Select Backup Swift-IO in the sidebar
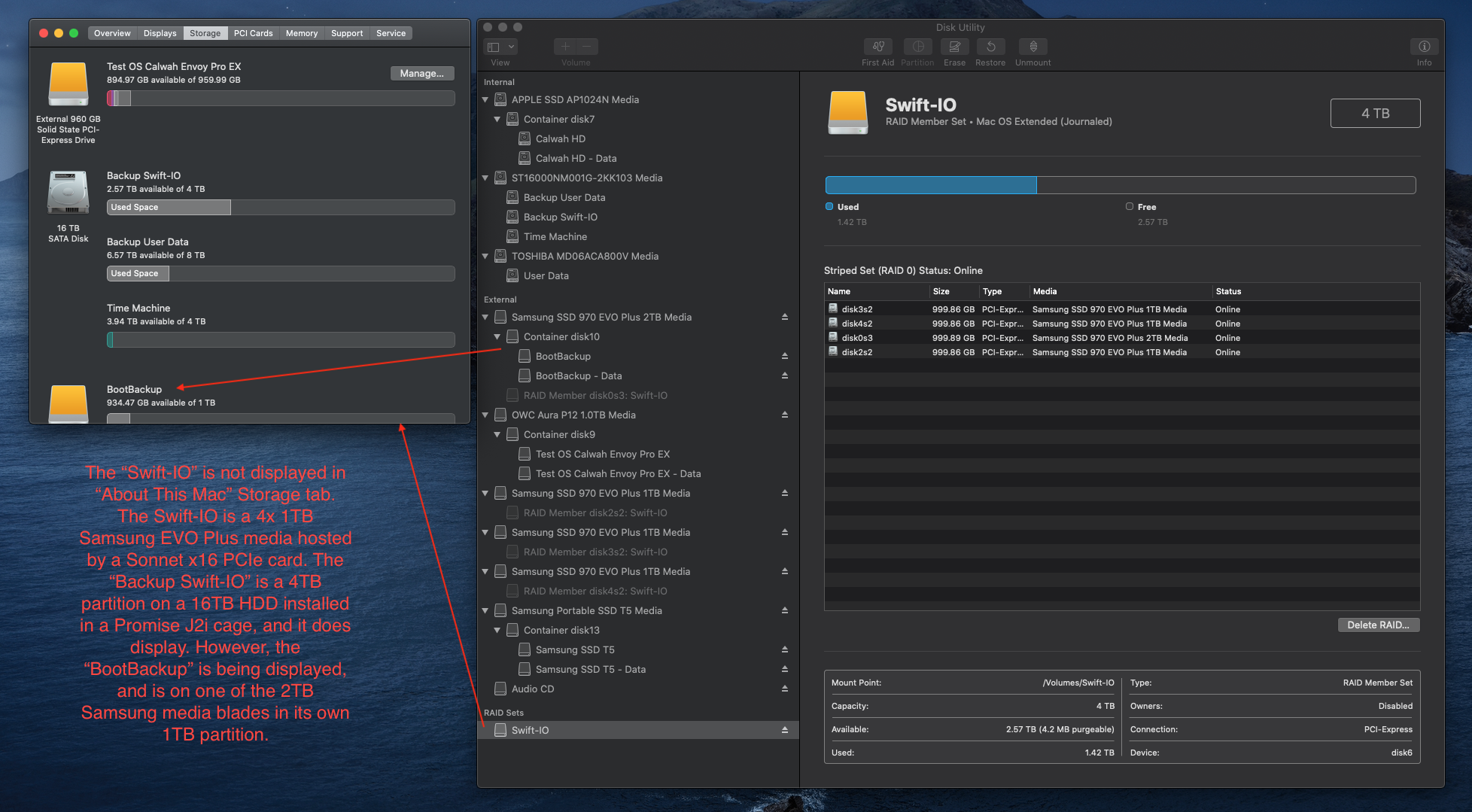The height and width of the screenshot is (812, 1472). (560, 217)
